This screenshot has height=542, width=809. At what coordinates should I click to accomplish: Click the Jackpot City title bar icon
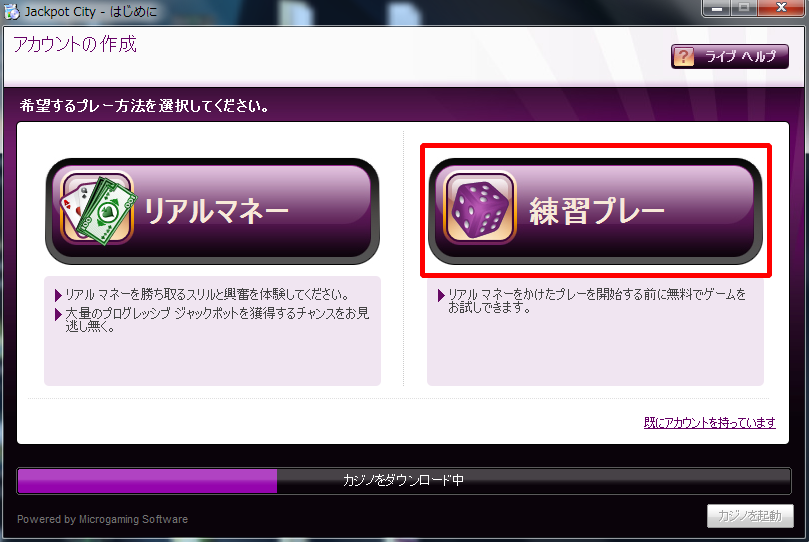pyautogui.click(x=11, y=12)
